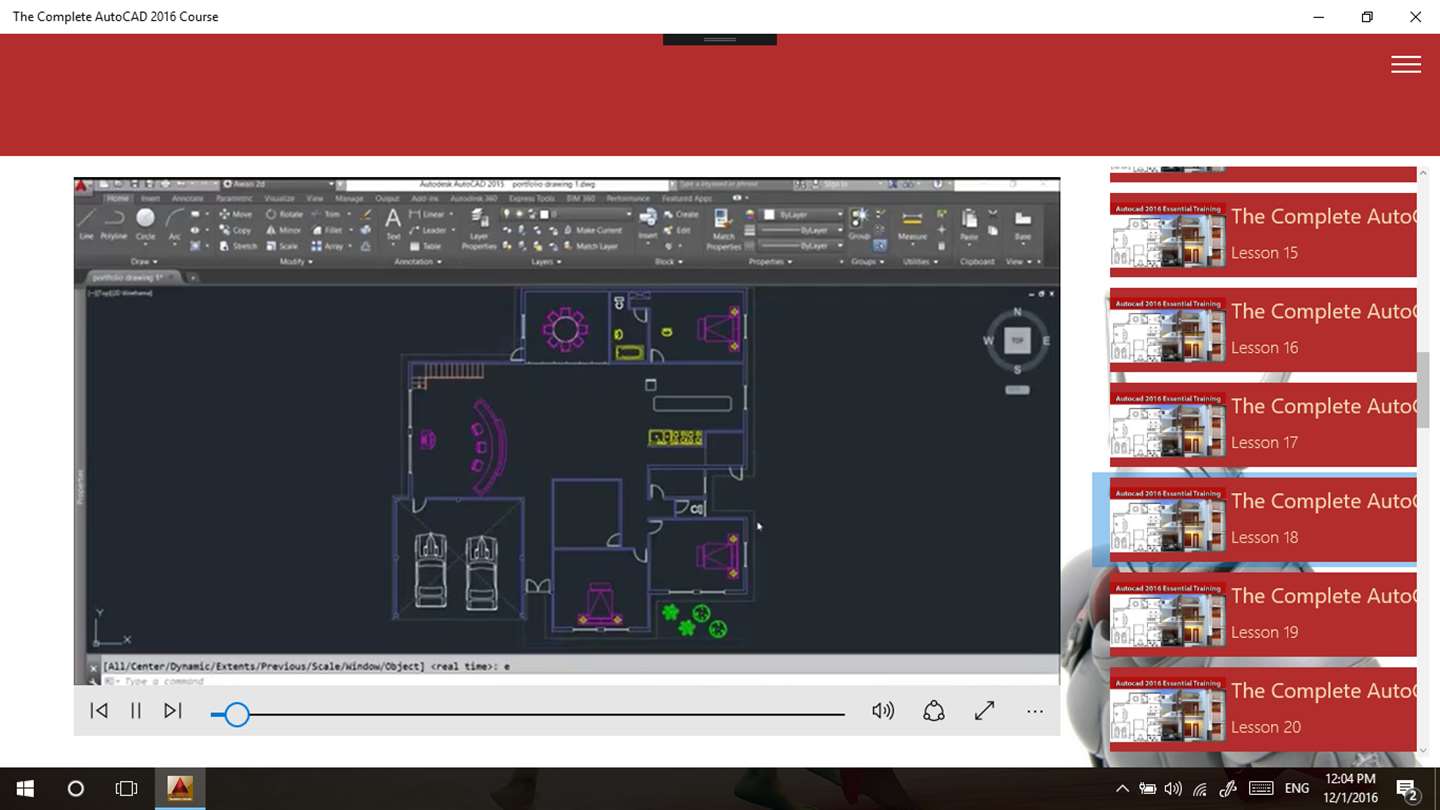Image resolution: width=1440 pixels, height=810 pixels.
Task: Expand the Draw panel dropdown
Action: pyautogui.click(x=144, y=262)
